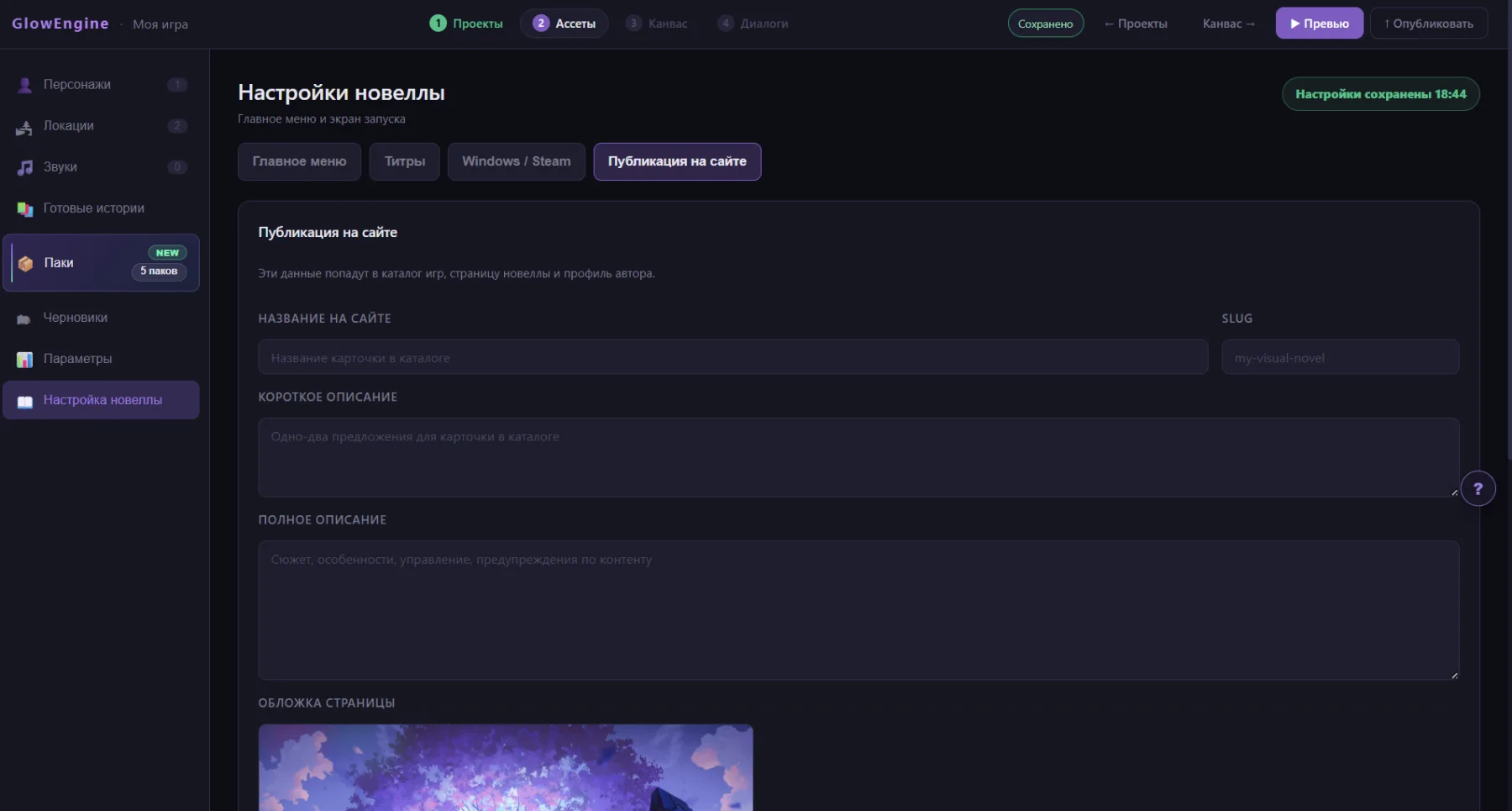Click the Главное меню и экран запуска subtitle
This screenshot has height=811, width=1512.
tap(321, 119)
